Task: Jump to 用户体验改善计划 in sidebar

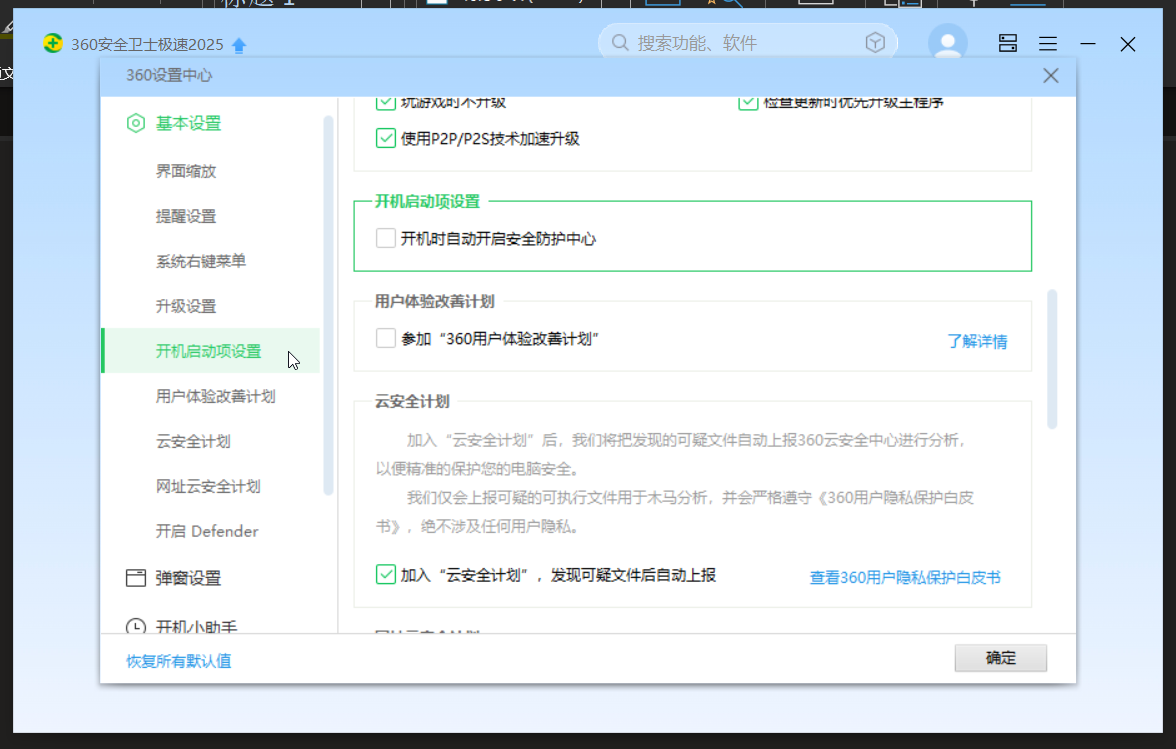Action: click(215, 396)
